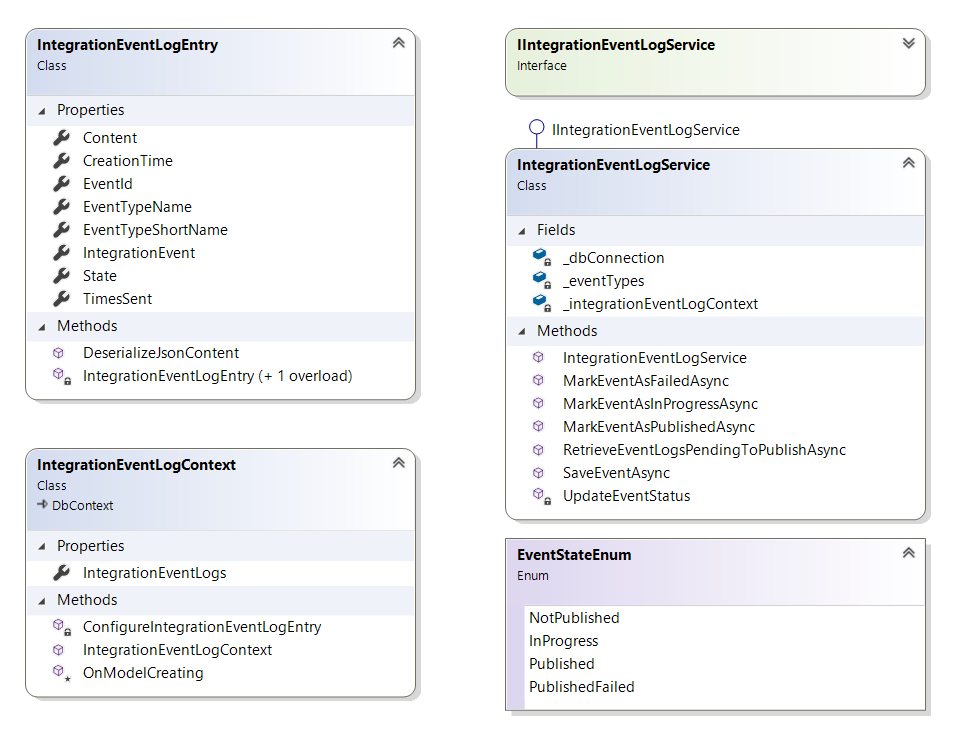Image resolution: width=954 pixels, height=740 pixels.
Task: Select the EventTypeShortName property
Action: [155, 230]
